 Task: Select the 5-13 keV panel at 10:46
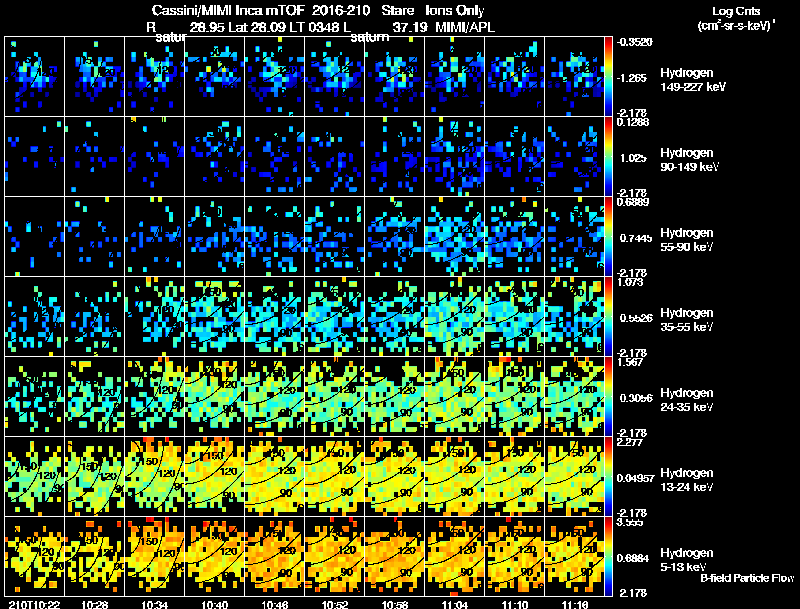(x=274, y=556)
